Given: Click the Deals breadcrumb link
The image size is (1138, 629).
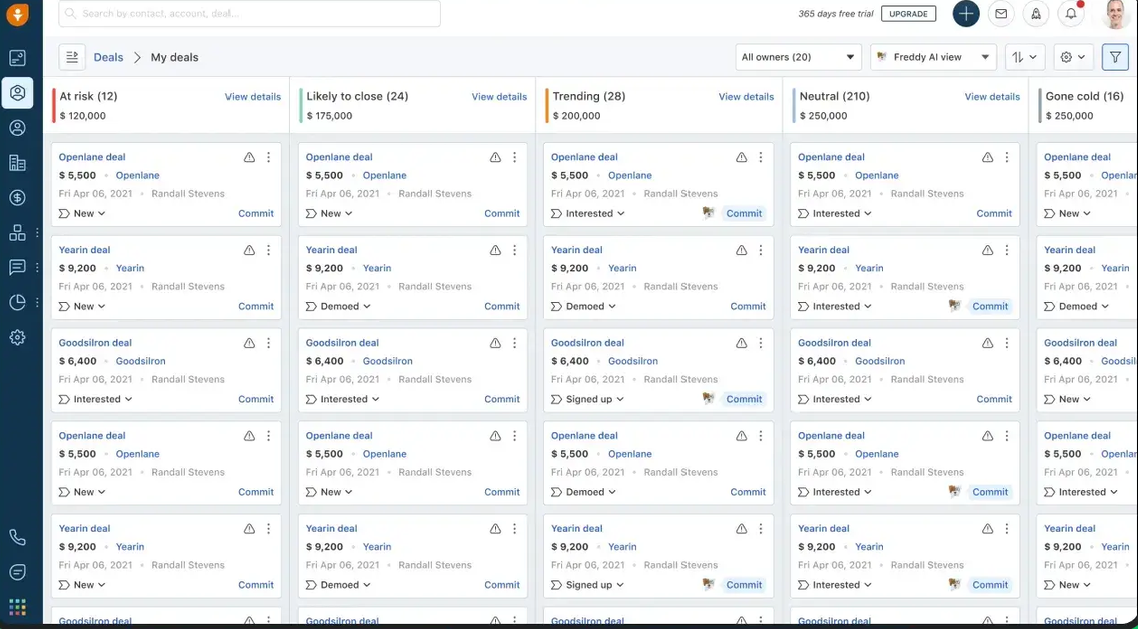Looking at the screenshot, I should coord(108,57).
